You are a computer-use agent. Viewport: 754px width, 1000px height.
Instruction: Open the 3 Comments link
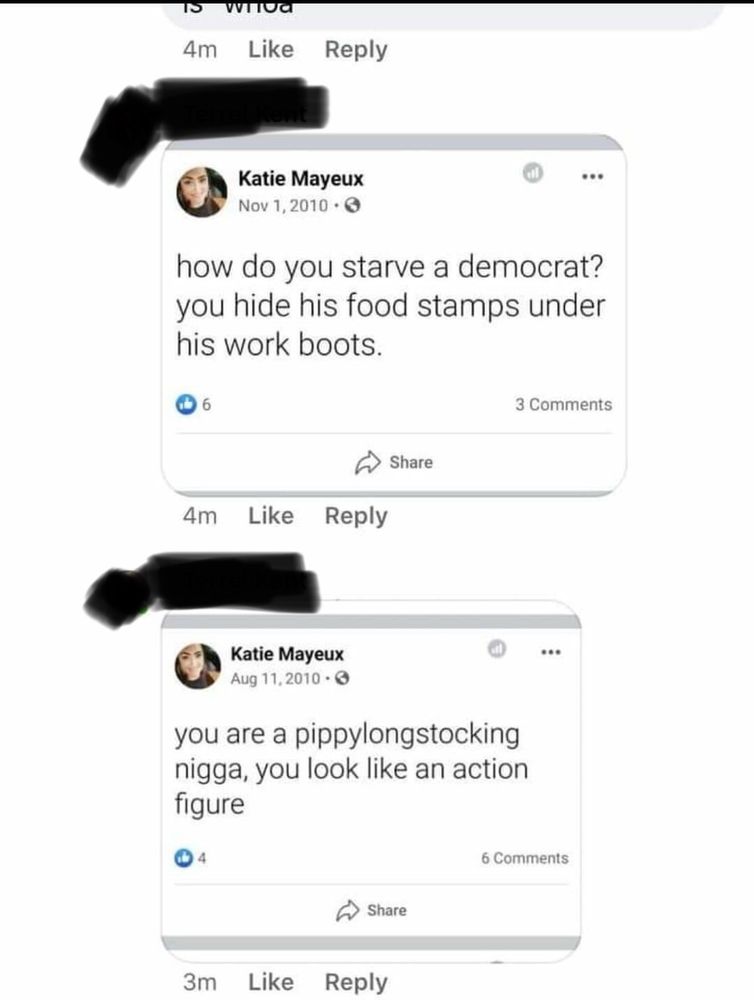tap(563, 405)
